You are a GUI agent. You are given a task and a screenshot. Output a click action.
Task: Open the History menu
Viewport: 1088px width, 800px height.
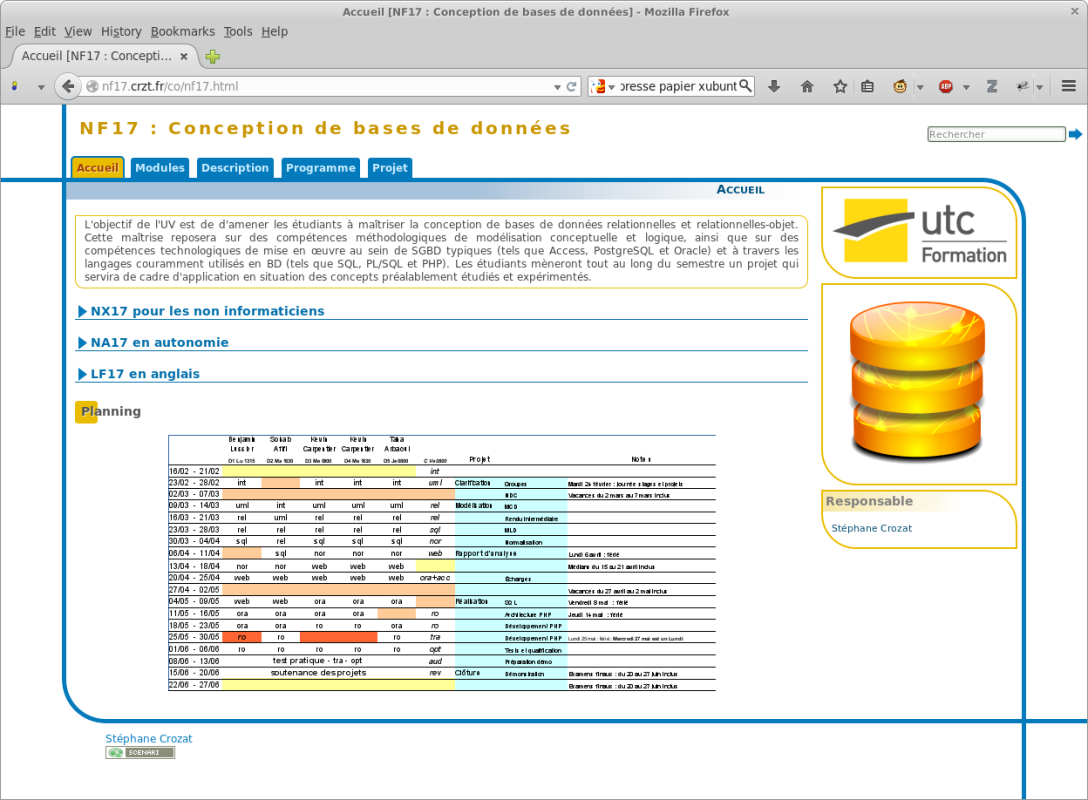click(121, 31)
